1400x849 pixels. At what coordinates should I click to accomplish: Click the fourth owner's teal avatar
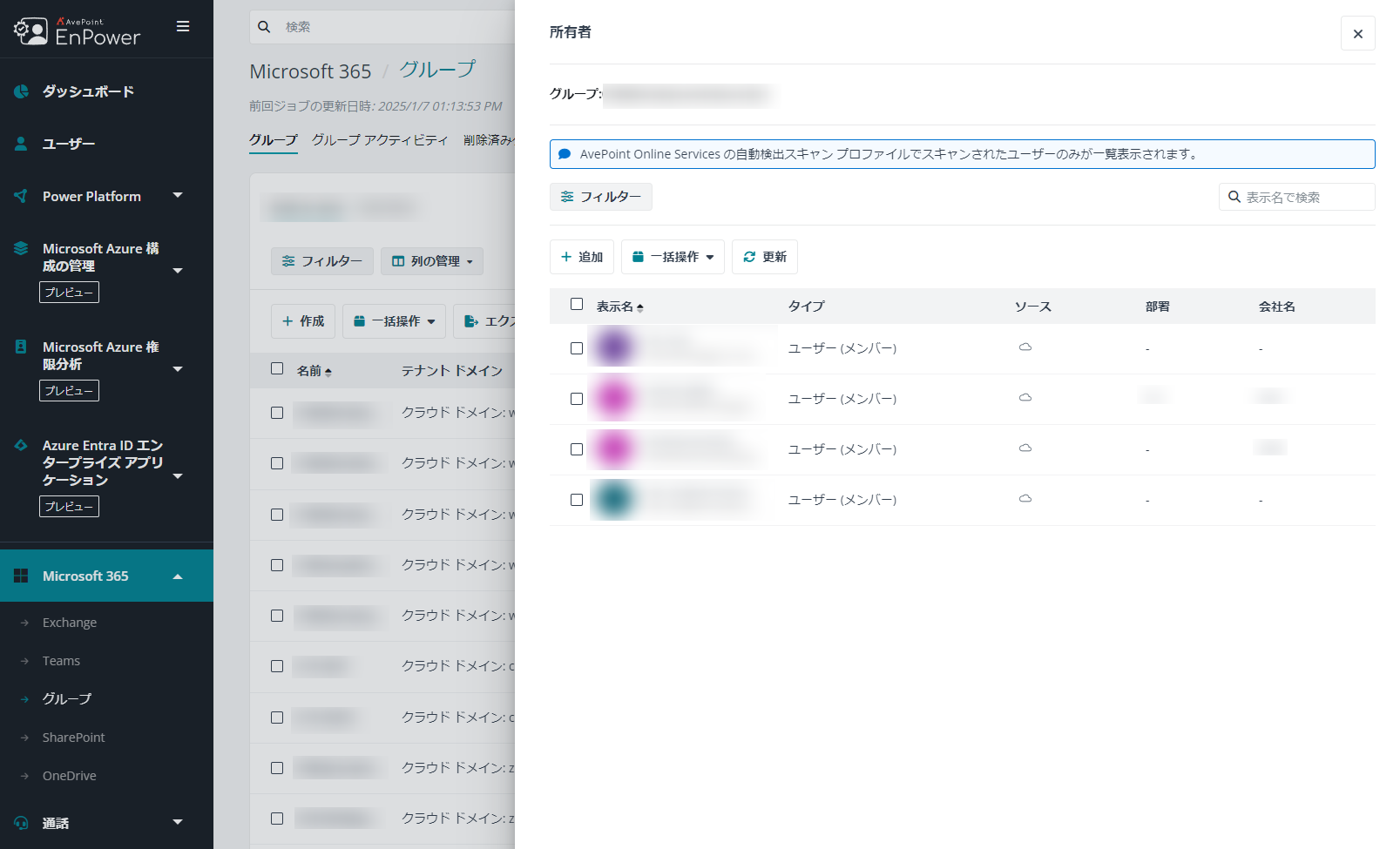[x=614, y=499]
